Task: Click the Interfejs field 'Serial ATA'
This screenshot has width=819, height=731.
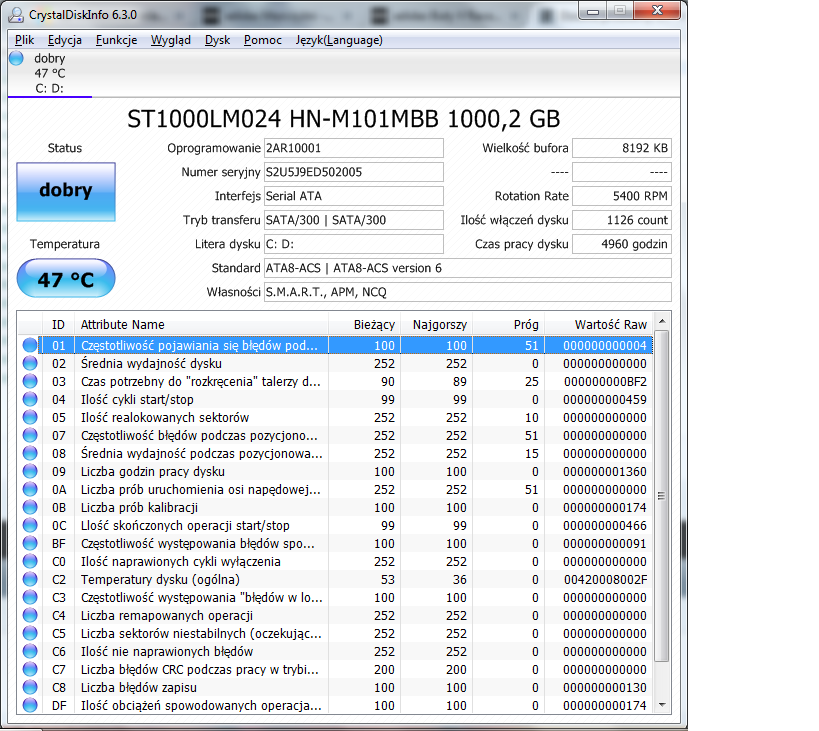Action: point(354,196)
